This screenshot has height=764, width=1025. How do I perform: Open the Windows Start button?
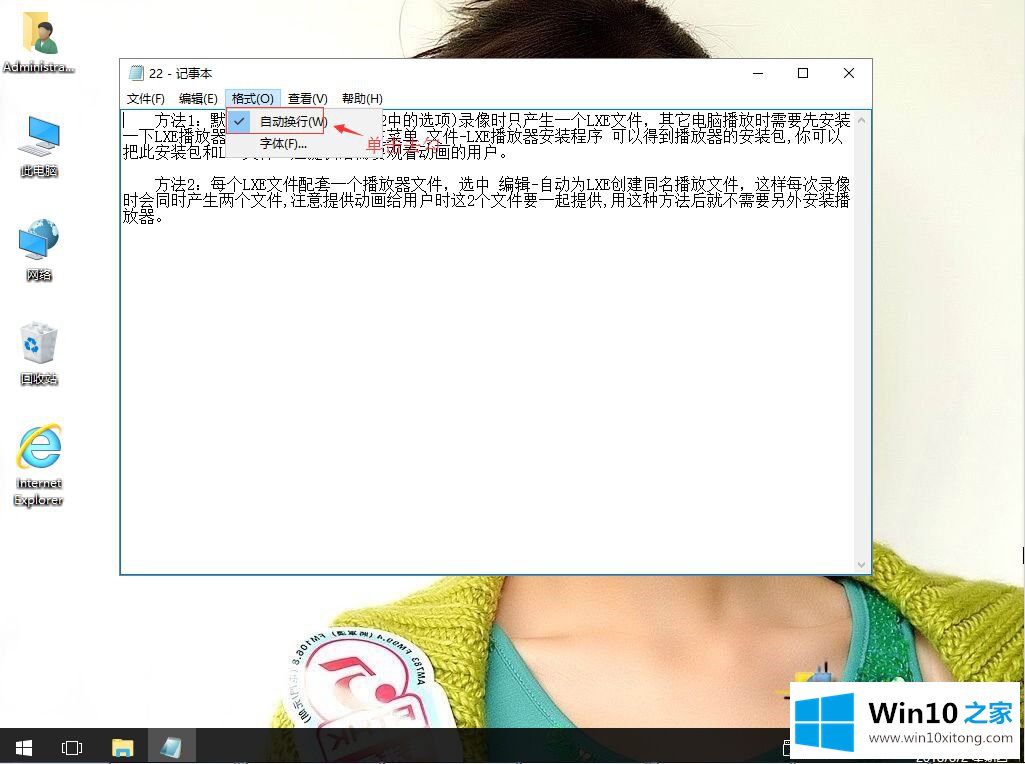tap(24, 746)
